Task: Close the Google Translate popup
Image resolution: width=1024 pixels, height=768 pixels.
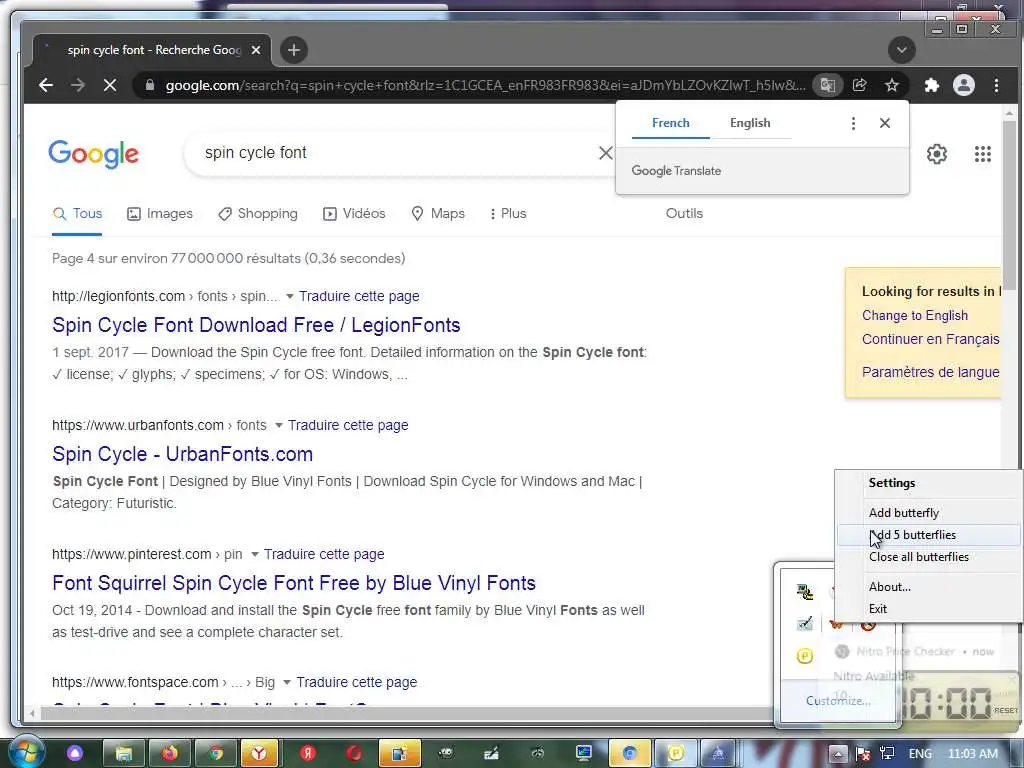Action: click(885, 123)
